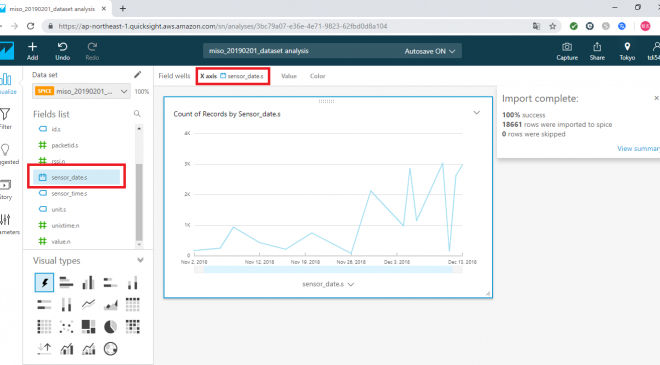660x365 pixels.
Task: Select the sensor_date.s field
Action: click(x=76, y=177)
